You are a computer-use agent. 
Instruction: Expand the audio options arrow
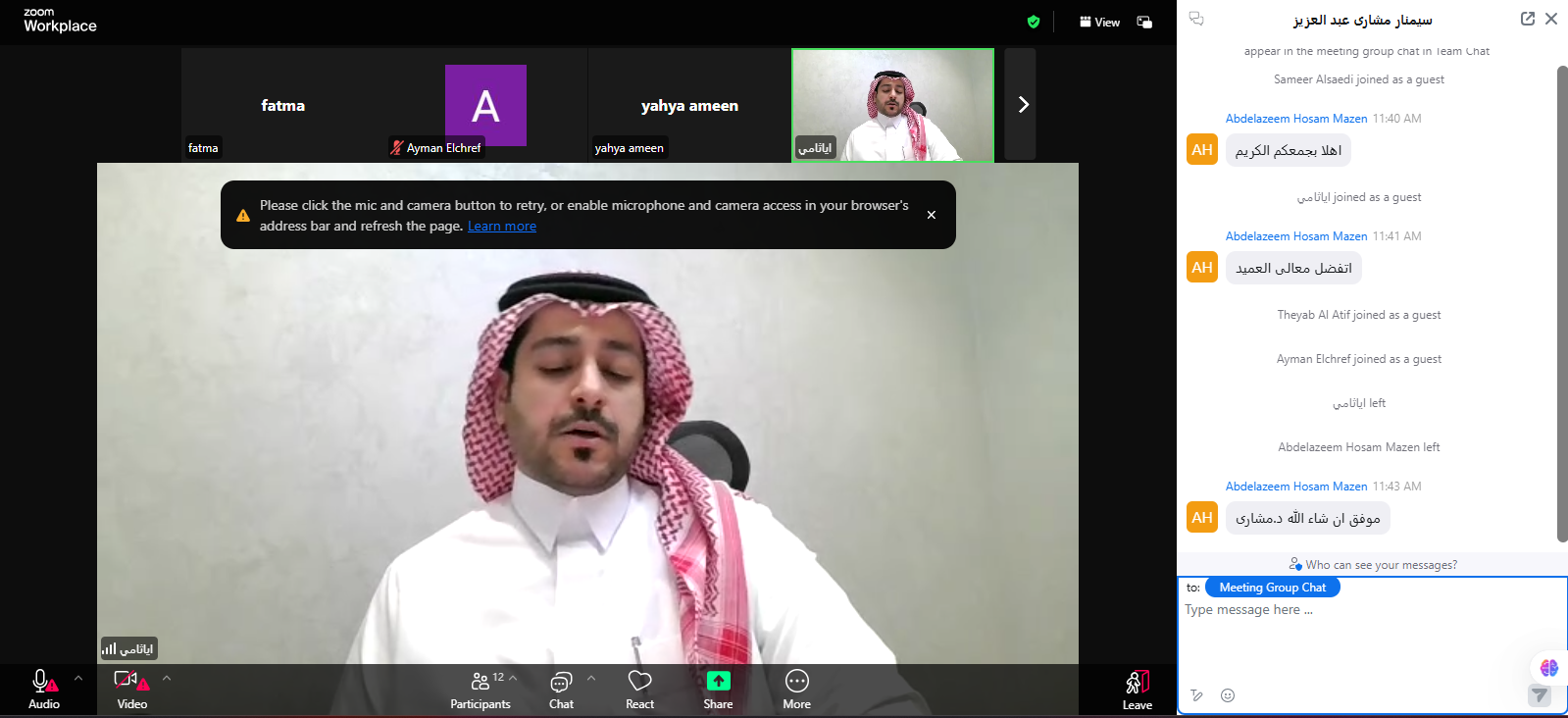click(x=78, y=678)
